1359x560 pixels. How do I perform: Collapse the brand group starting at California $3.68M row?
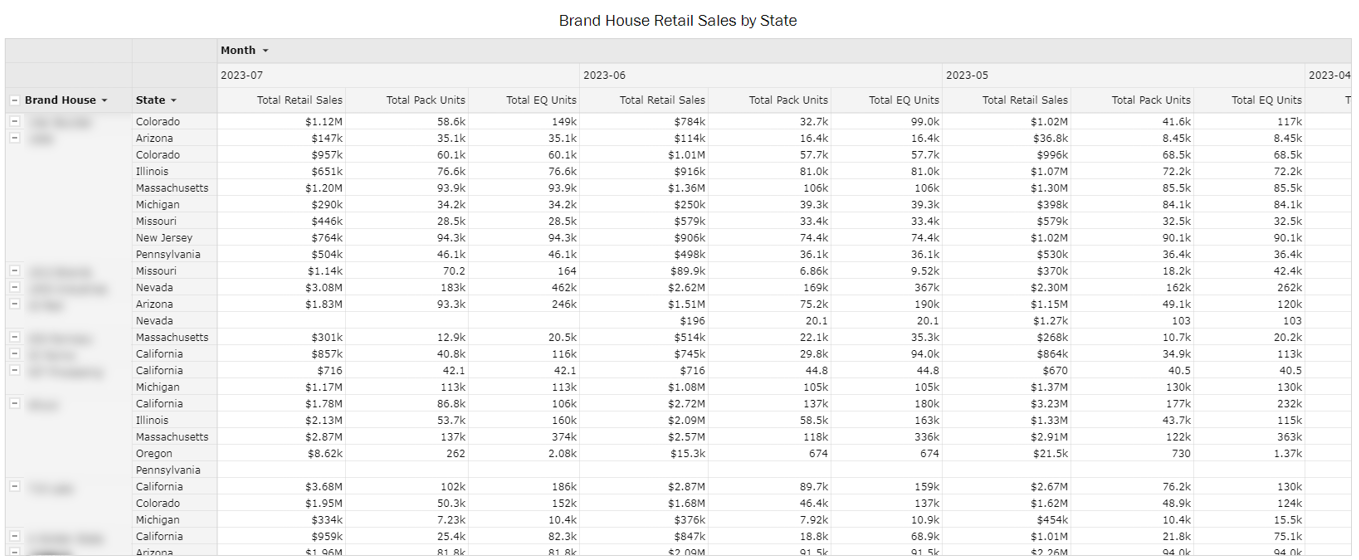click(15, 487)
